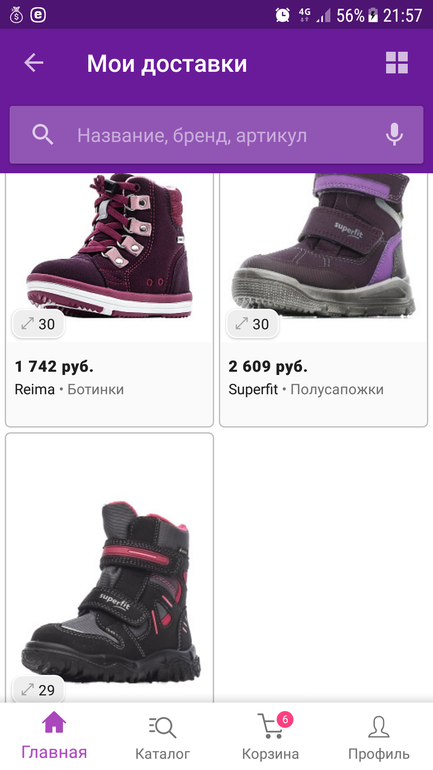The height and width of the screenshot is (770, 433).
Task: Select the 2 609 руб. price
Action: pyautogui.click(x=268, y=366)
